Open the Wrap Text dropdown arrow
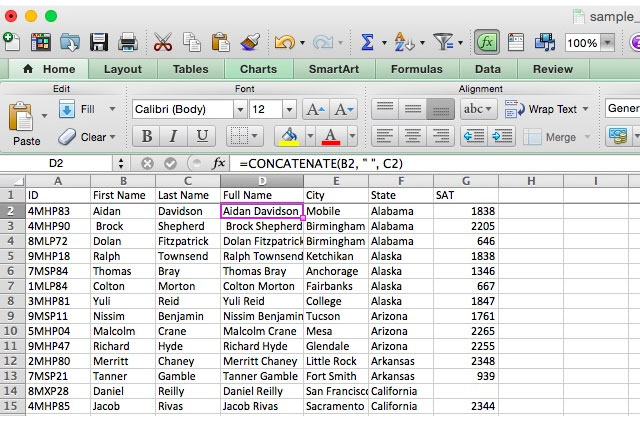 coord(585,109)
